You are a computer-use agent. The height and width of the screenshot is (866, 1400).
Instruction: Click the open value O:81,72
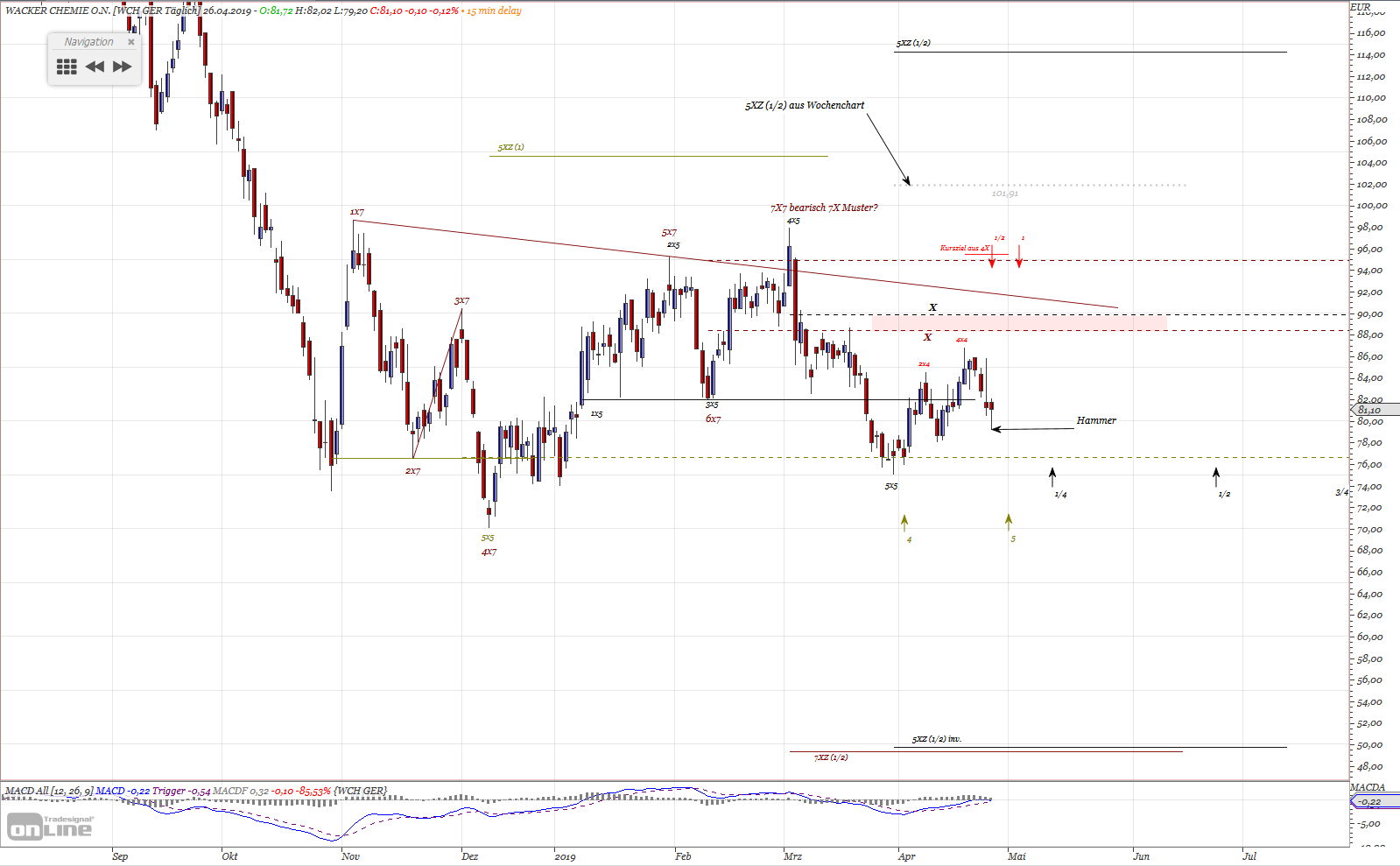(276, 11)
